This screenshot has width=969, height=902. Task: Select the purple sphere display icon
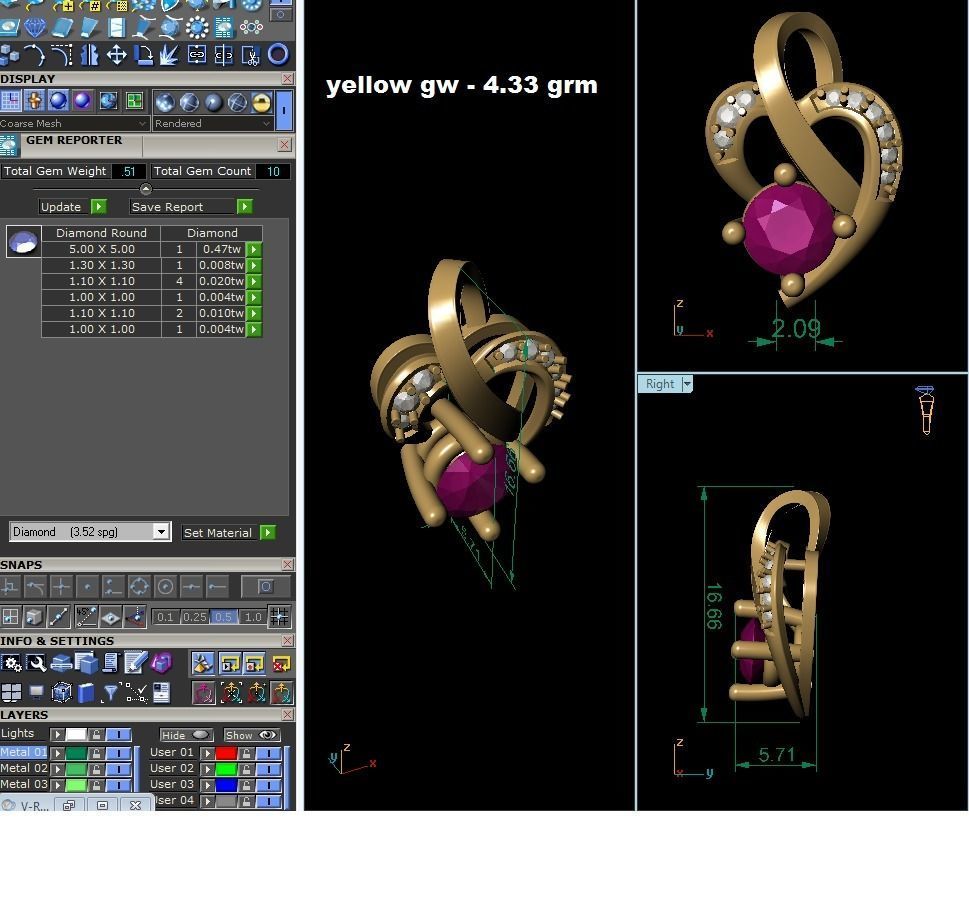pyautogui.click(x=82, y=101)
